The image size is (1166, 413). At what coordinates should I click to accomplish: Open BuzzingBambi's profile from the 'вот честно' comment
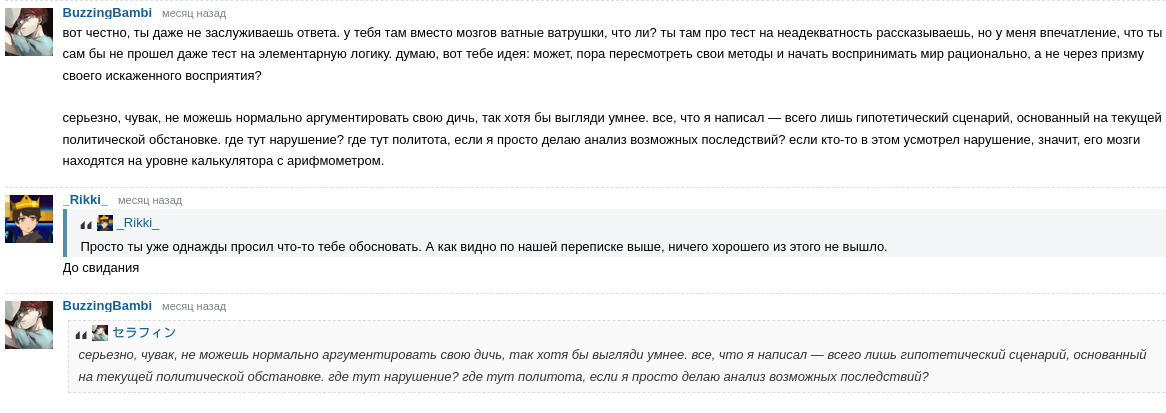(107, 12)
